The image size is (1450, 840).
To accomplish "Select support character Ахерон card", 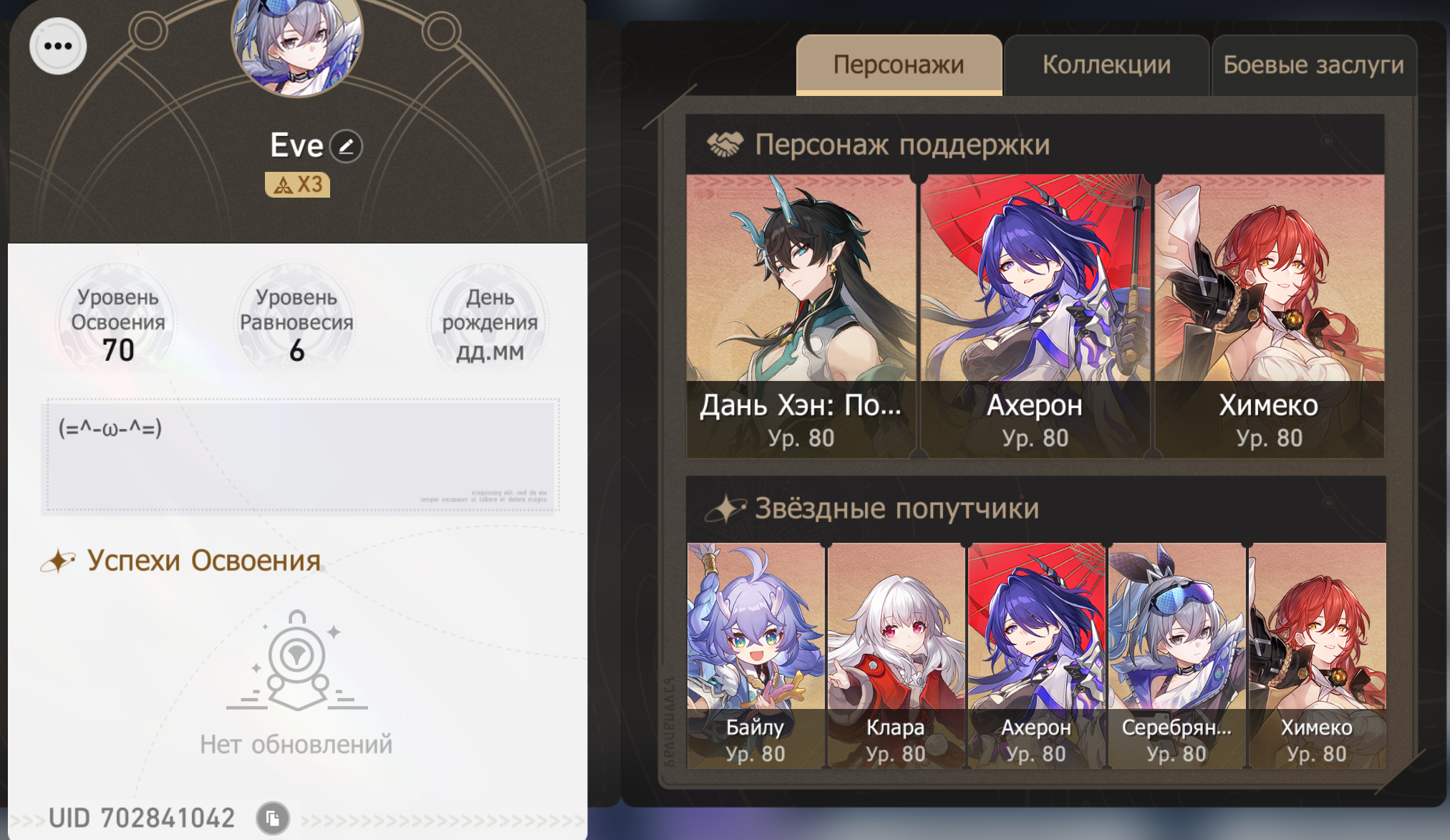I will [1035, 316].
